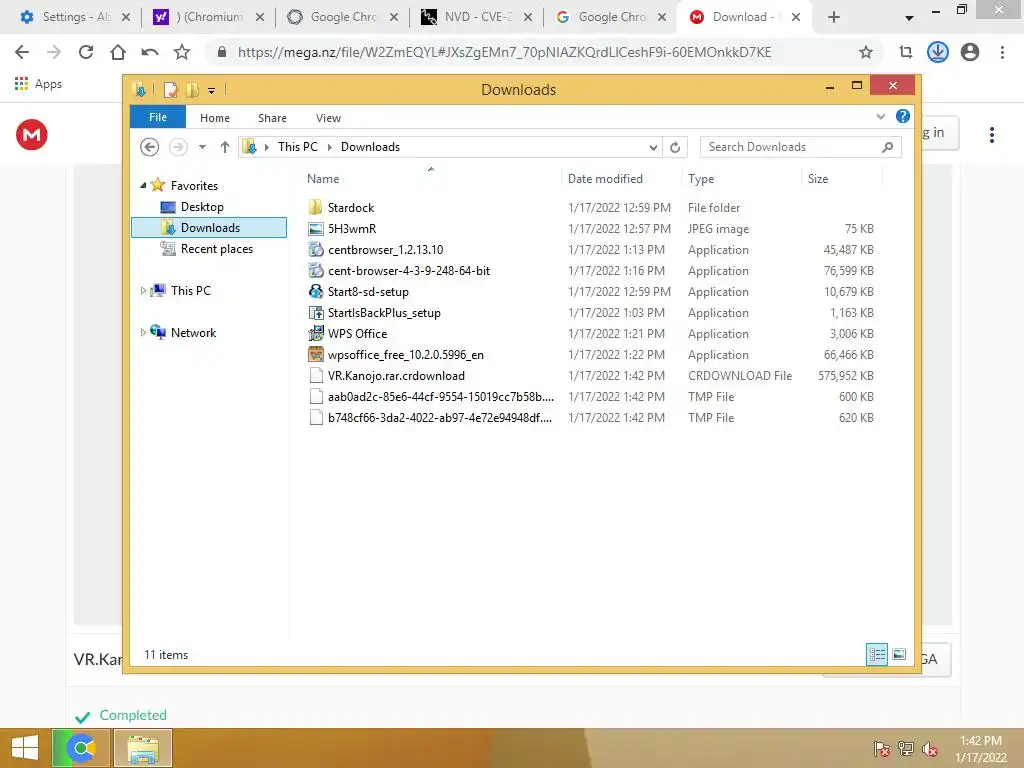Image resolution: width=1024 pixels, height=768 pixels.
Task: Click the search magnifier in Explorer
Action: (x=887, y=147)
